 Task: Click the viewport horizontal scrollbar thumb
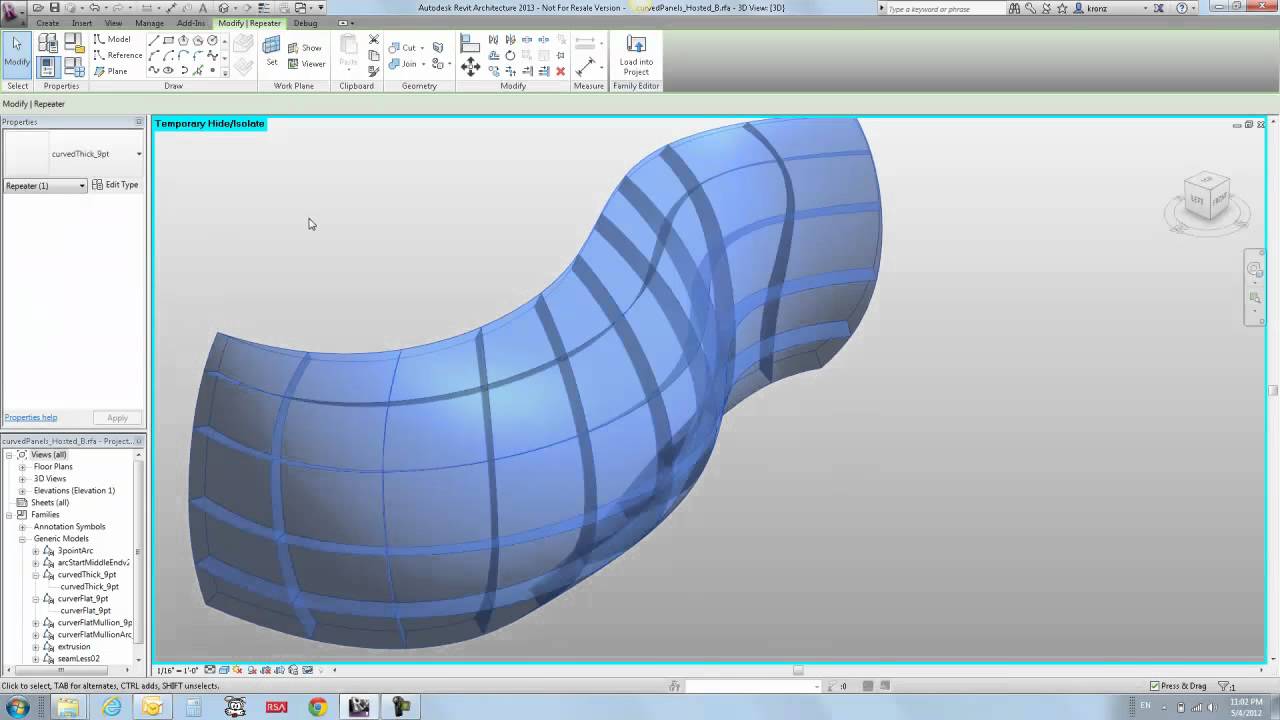pos(797,670)
